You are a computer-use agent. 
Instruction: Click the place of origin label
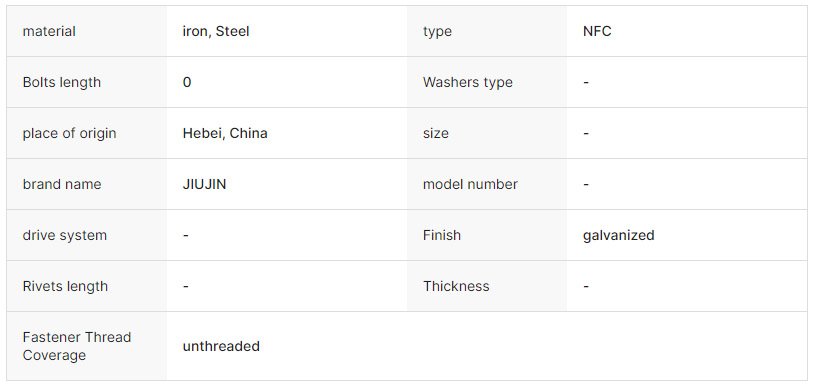(x=69, y=133)
